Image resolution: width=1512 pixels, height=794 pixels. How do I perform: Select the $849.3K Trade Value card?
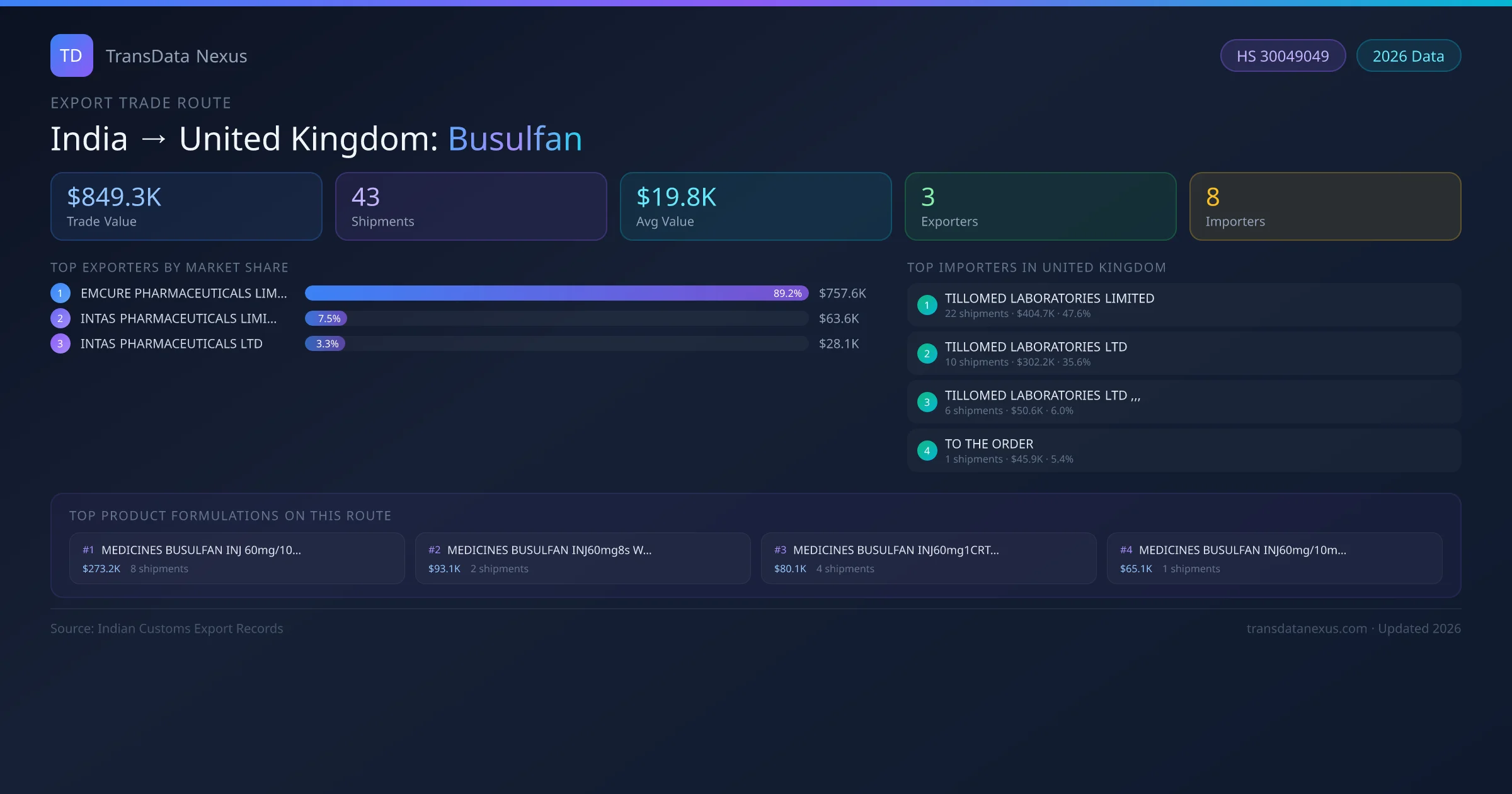pos(186,206)
